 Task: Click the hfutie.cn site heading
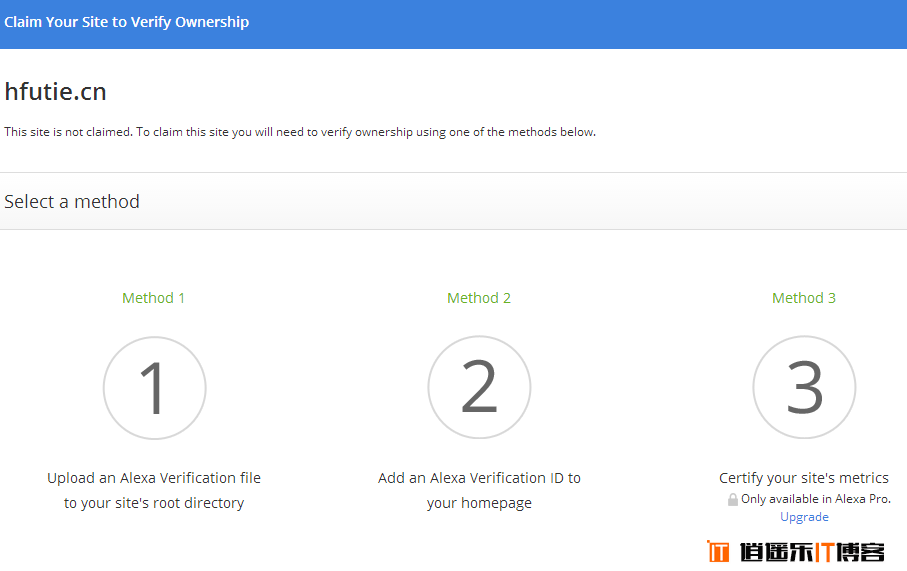[56, 91]
